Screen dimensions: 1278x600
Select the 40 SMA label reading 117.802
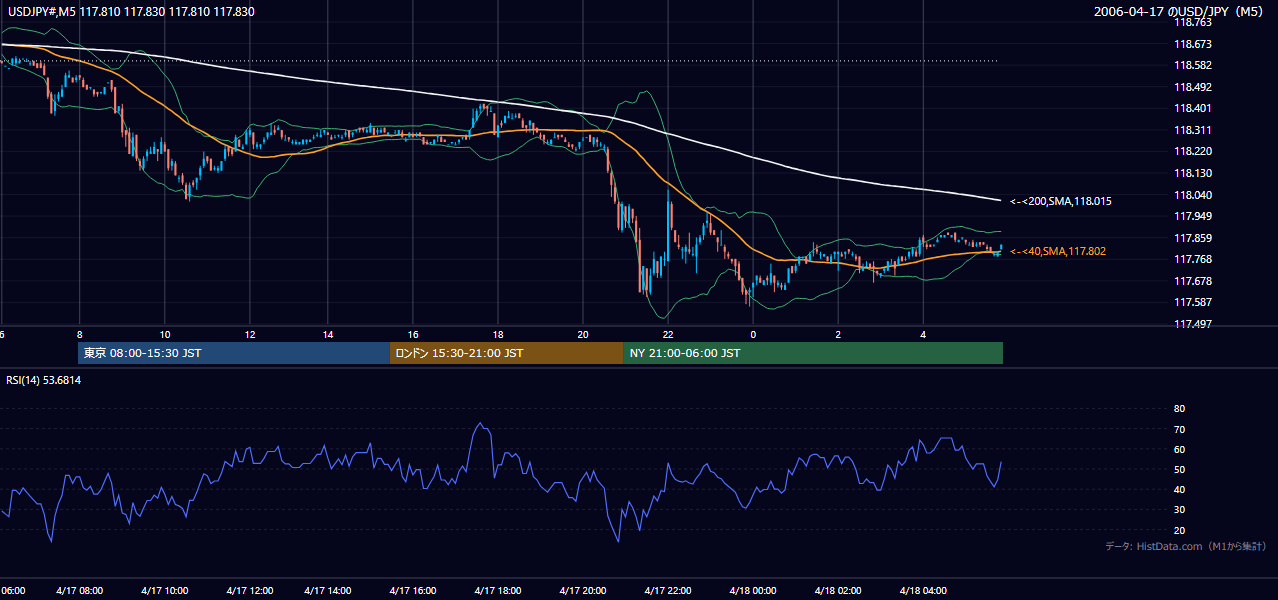click(1058, 251)
